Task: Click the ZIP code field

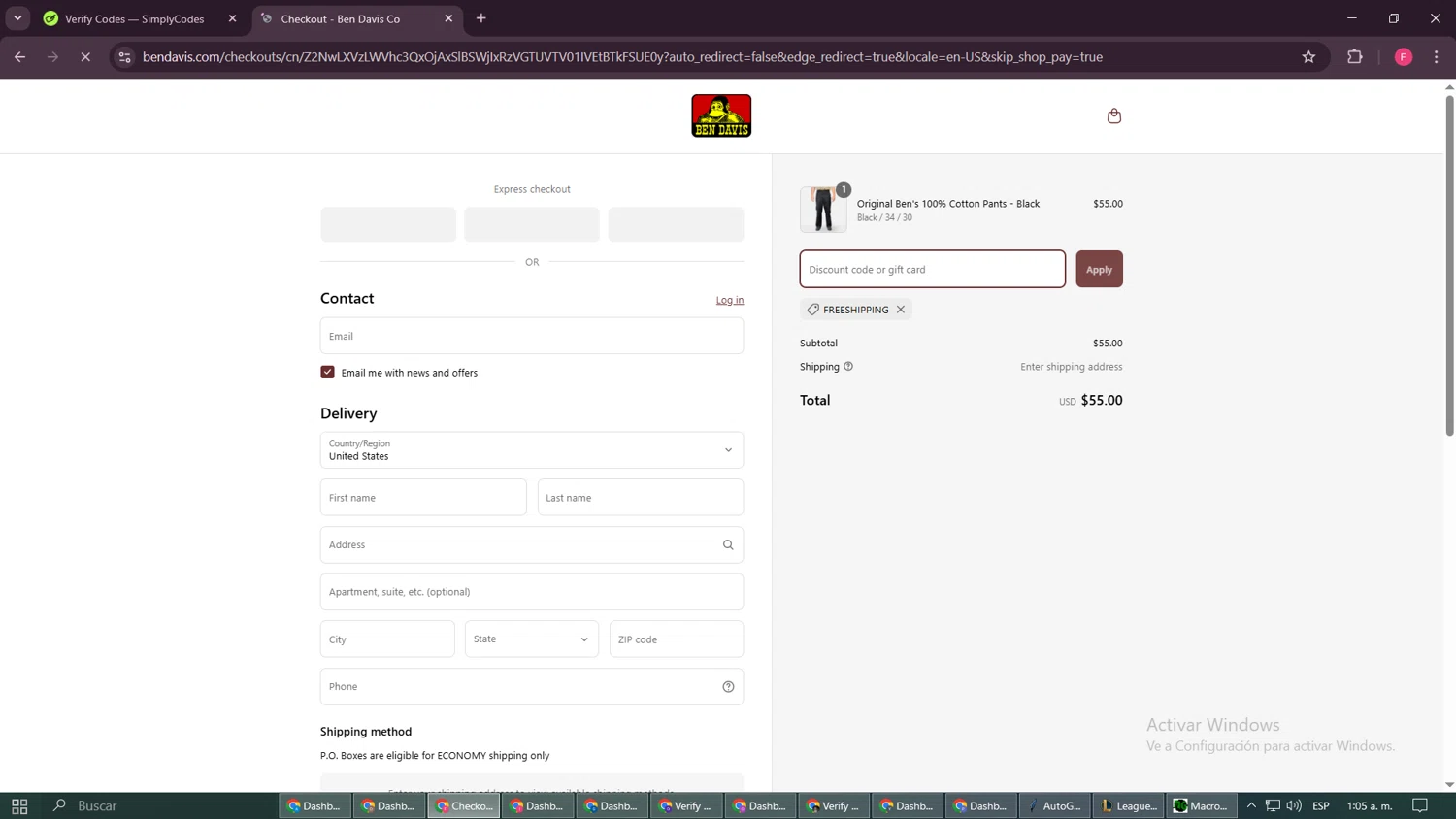Action: pos(677,639)
